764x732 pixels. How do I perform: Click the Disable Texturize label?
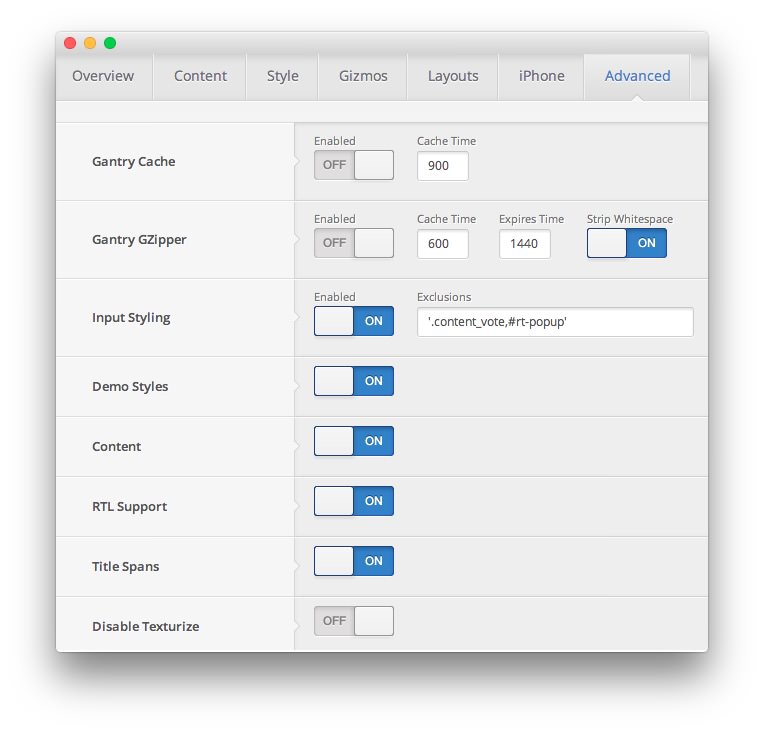click(x=146, y=626)
